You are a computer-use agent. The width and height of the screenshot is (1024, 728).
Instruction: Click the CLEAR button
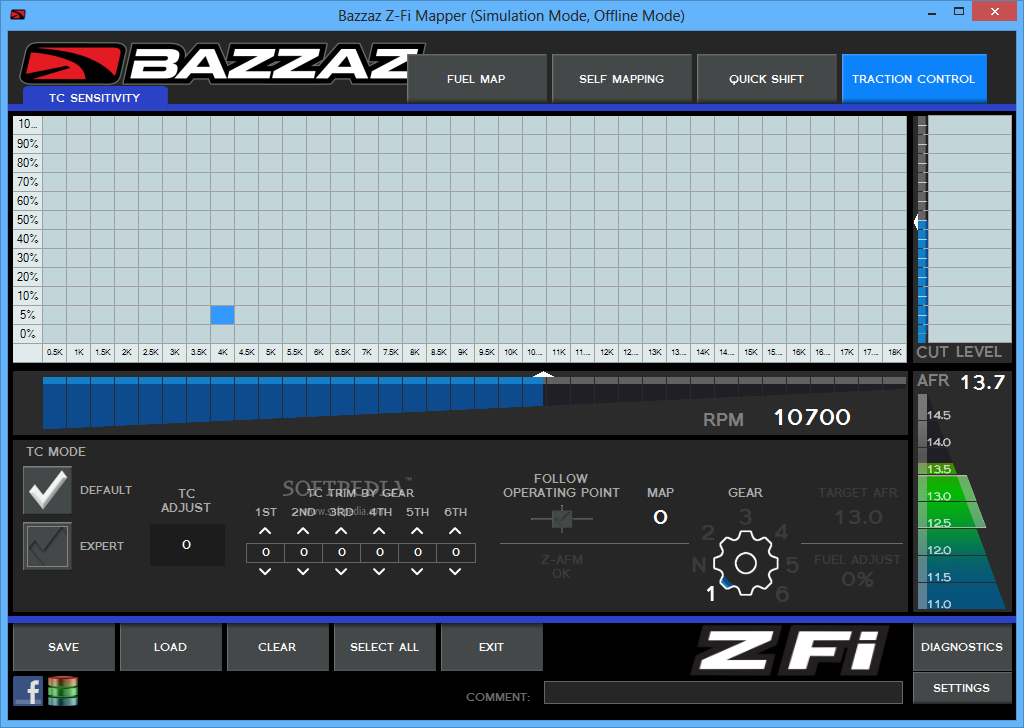click(277, 647)
